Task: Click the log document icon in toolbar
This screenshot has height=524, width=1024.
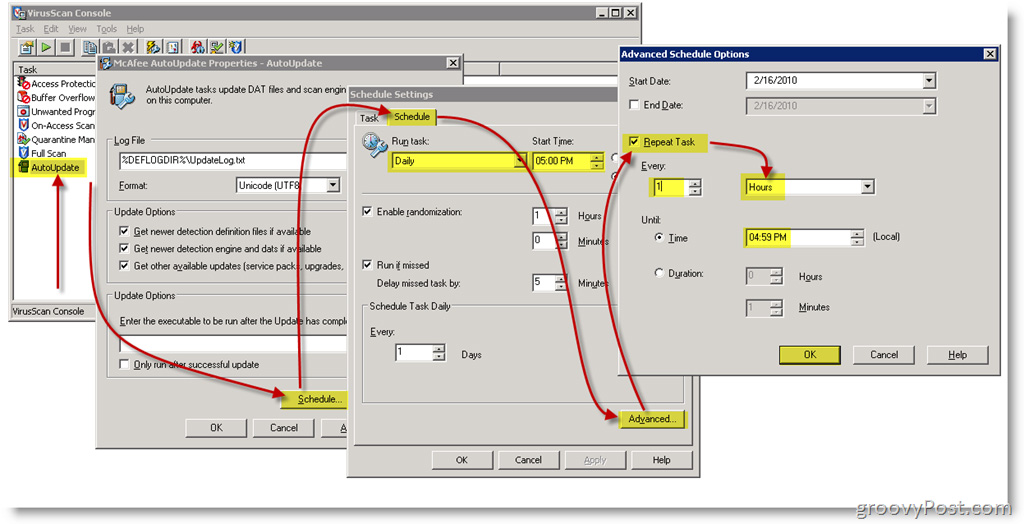Action: [173, 47]
